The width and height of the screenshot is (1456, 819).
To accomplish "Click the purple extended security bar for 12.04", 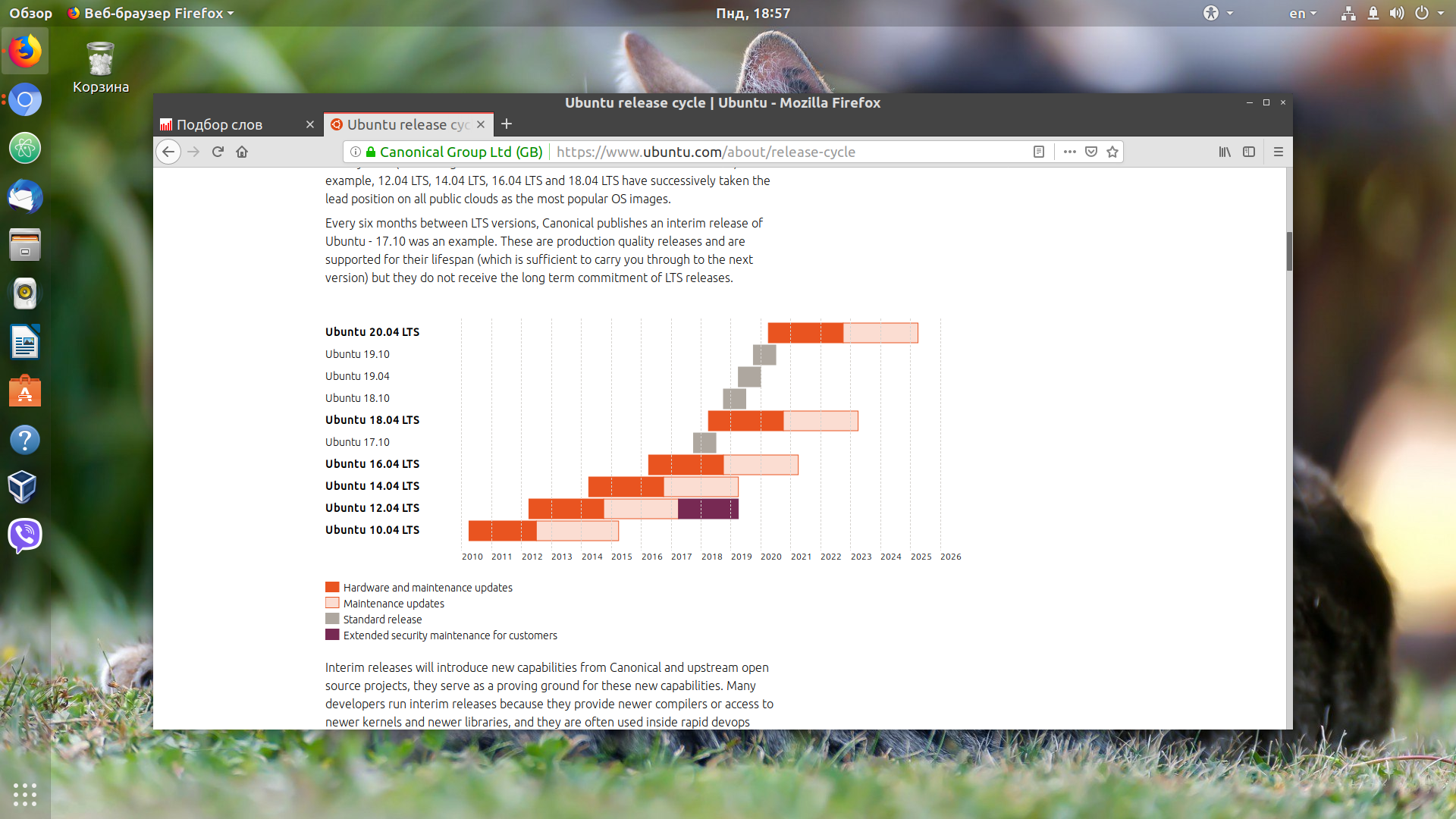I will coord(708,509).
